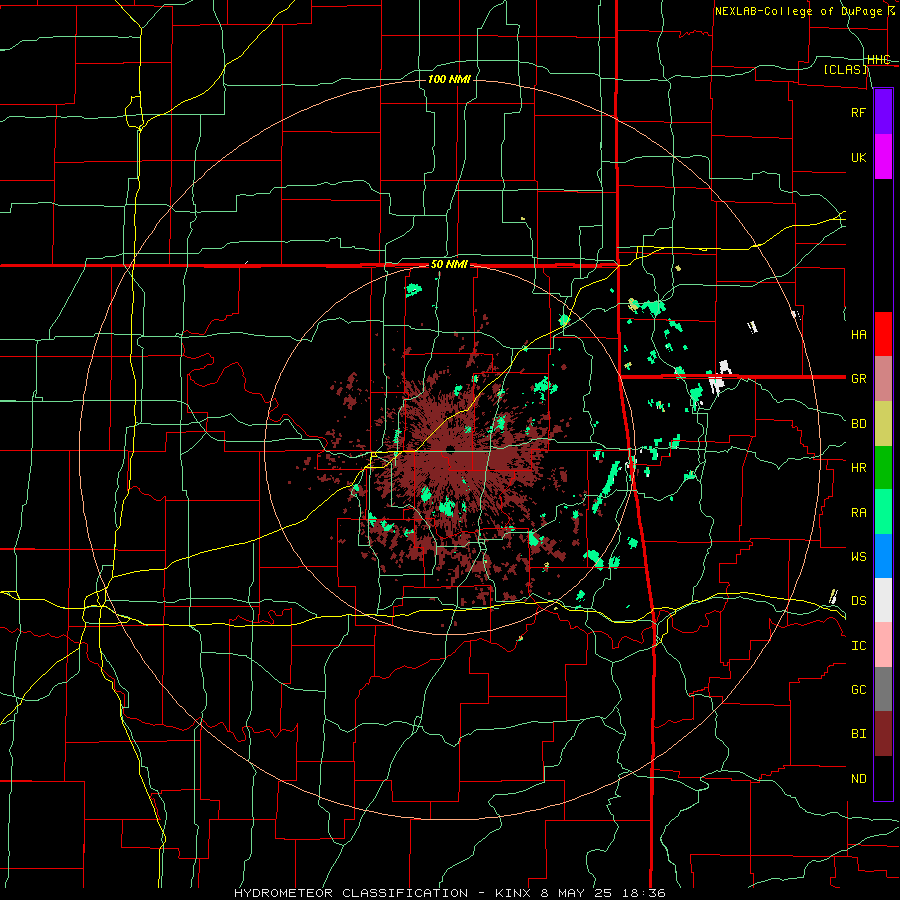Click the "GR" legend label

(x=858, y=379)
